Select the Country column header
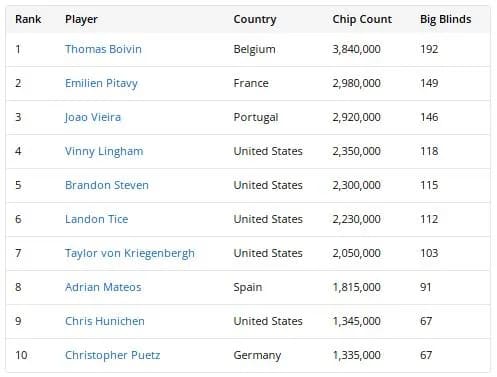This screenshot has width=497, height=377. point(255,19)
